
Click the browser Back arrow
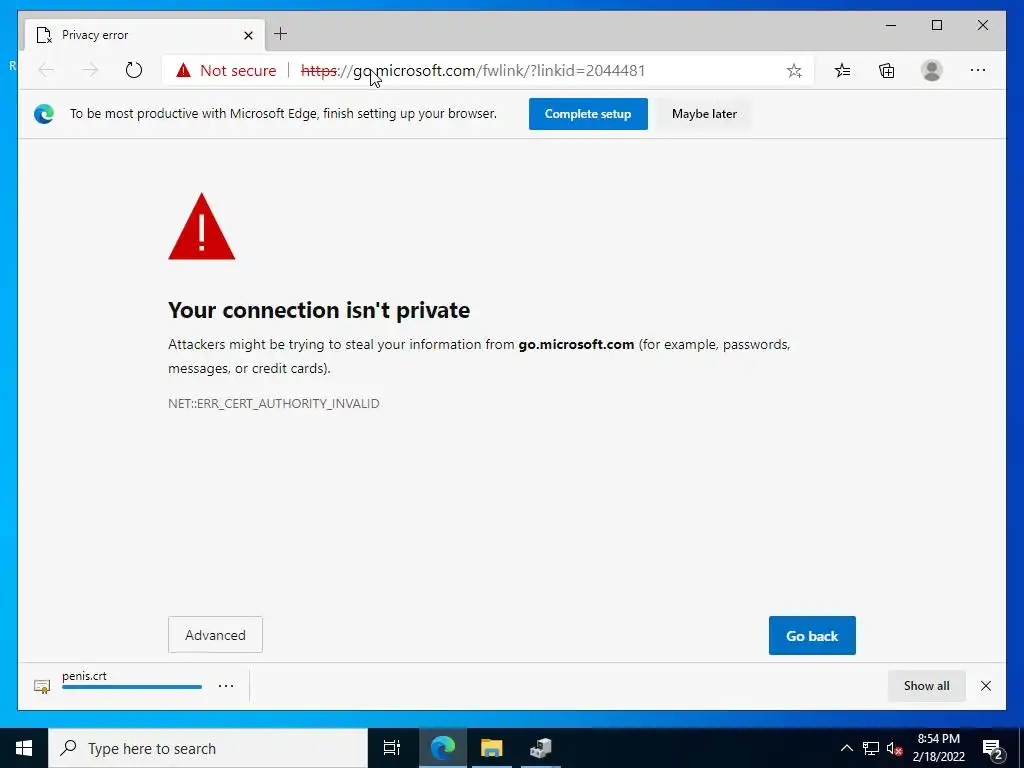tap(46, 70)
